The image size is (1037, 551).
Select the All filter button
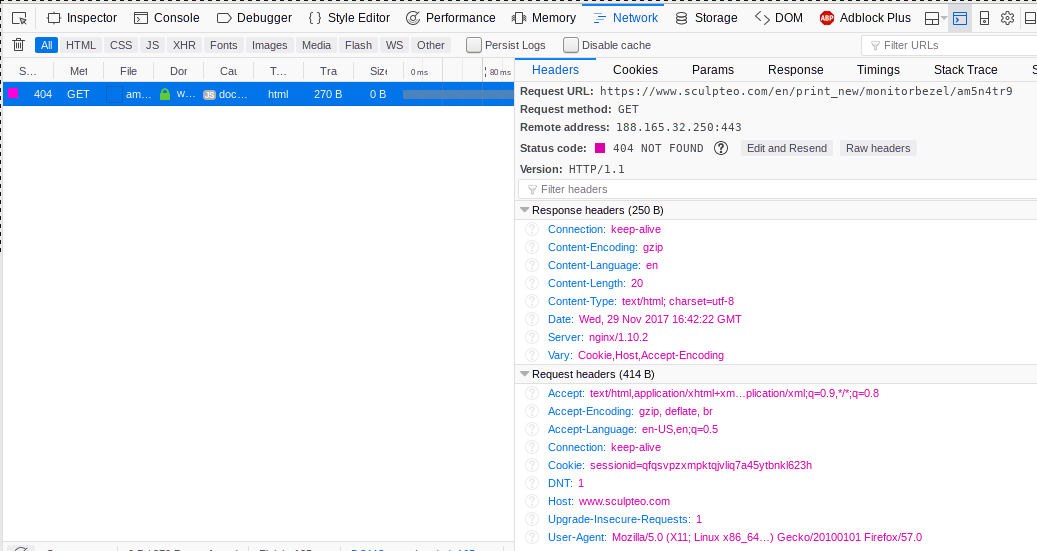46,45
